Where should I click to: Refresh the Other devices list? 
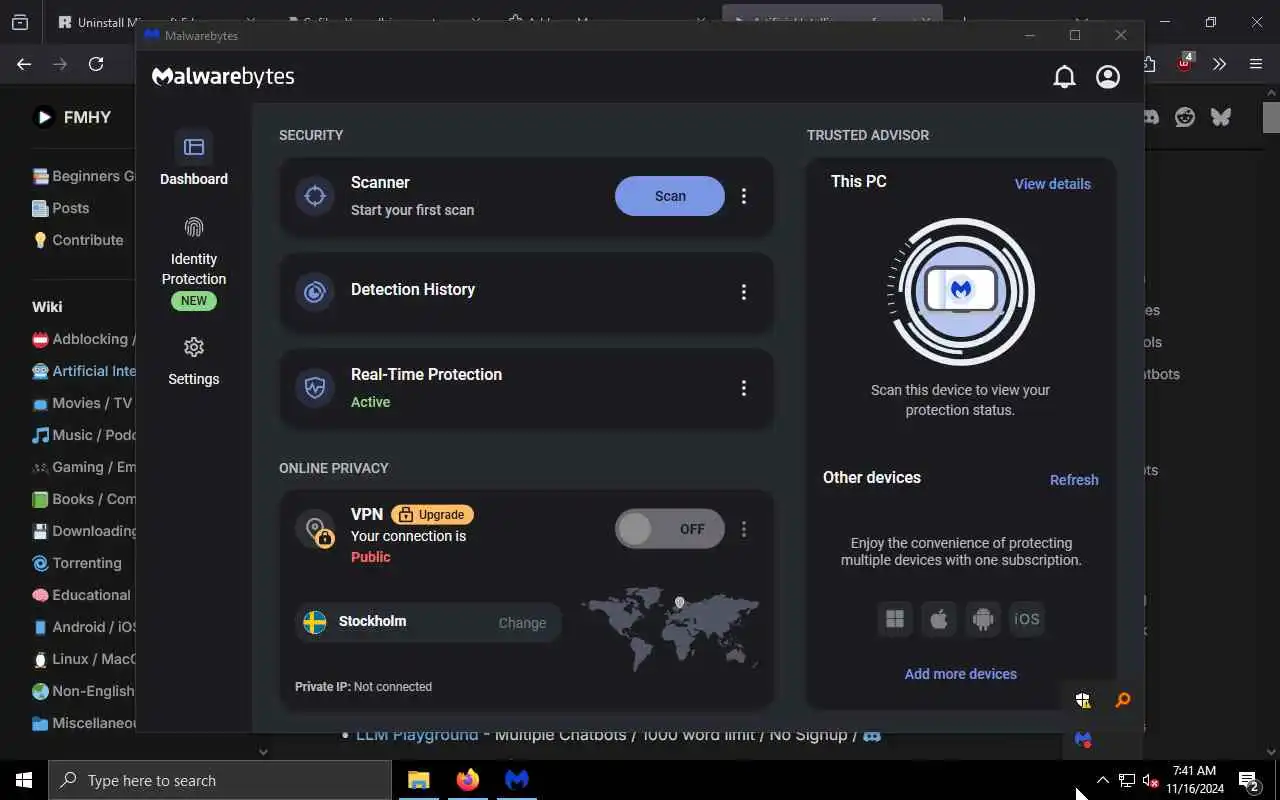tap(1074, 480)
